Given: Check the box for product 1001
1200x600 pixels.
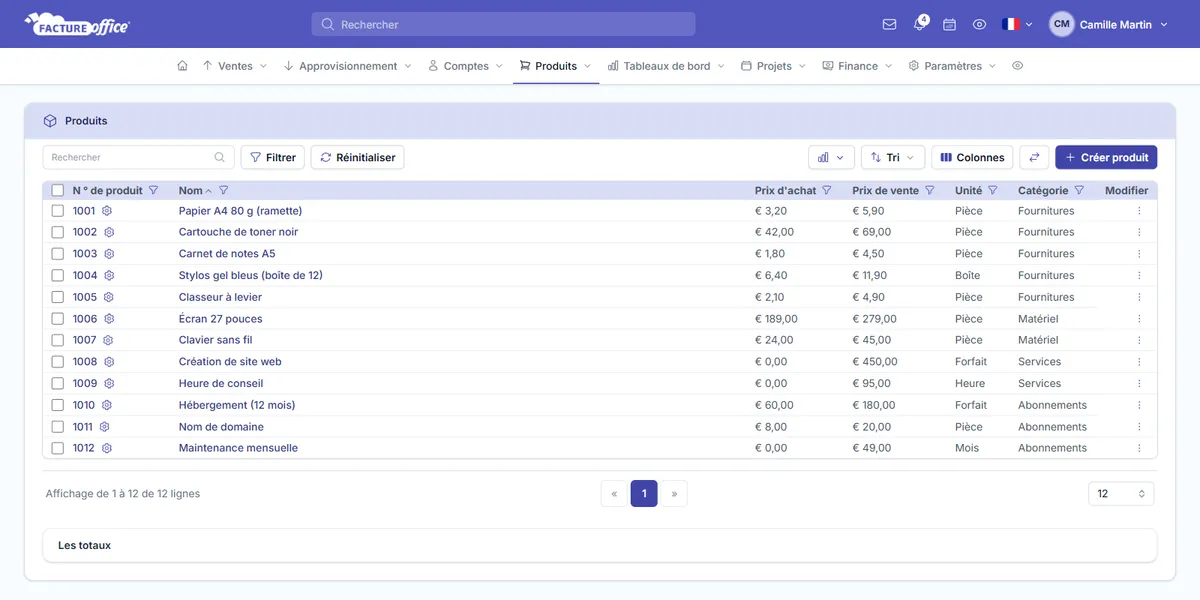Looking at the screenshot, I should click(x=58, y=211).
